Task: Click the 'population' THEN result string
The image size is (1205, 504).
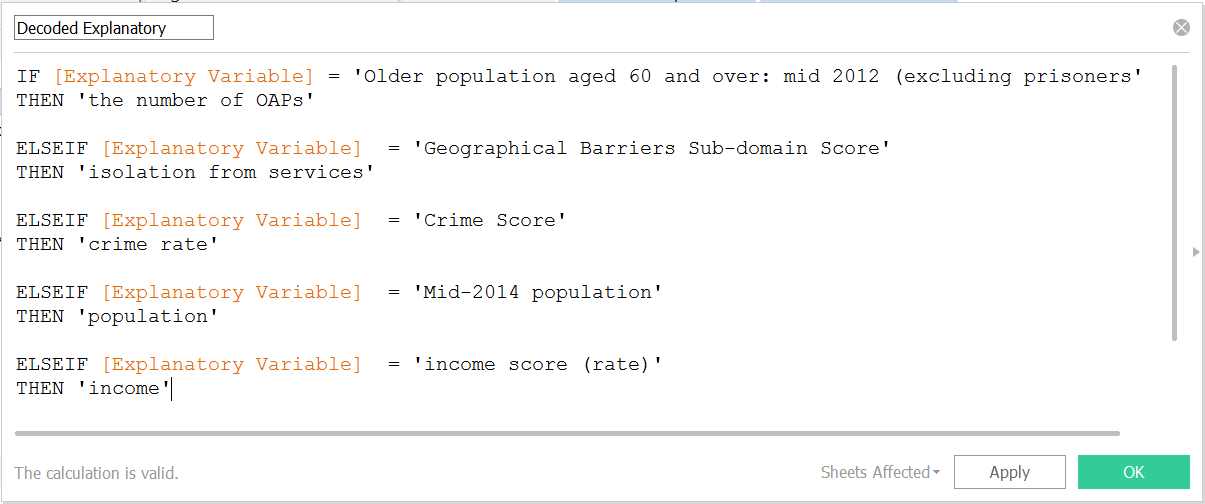Action: point(147,316)
